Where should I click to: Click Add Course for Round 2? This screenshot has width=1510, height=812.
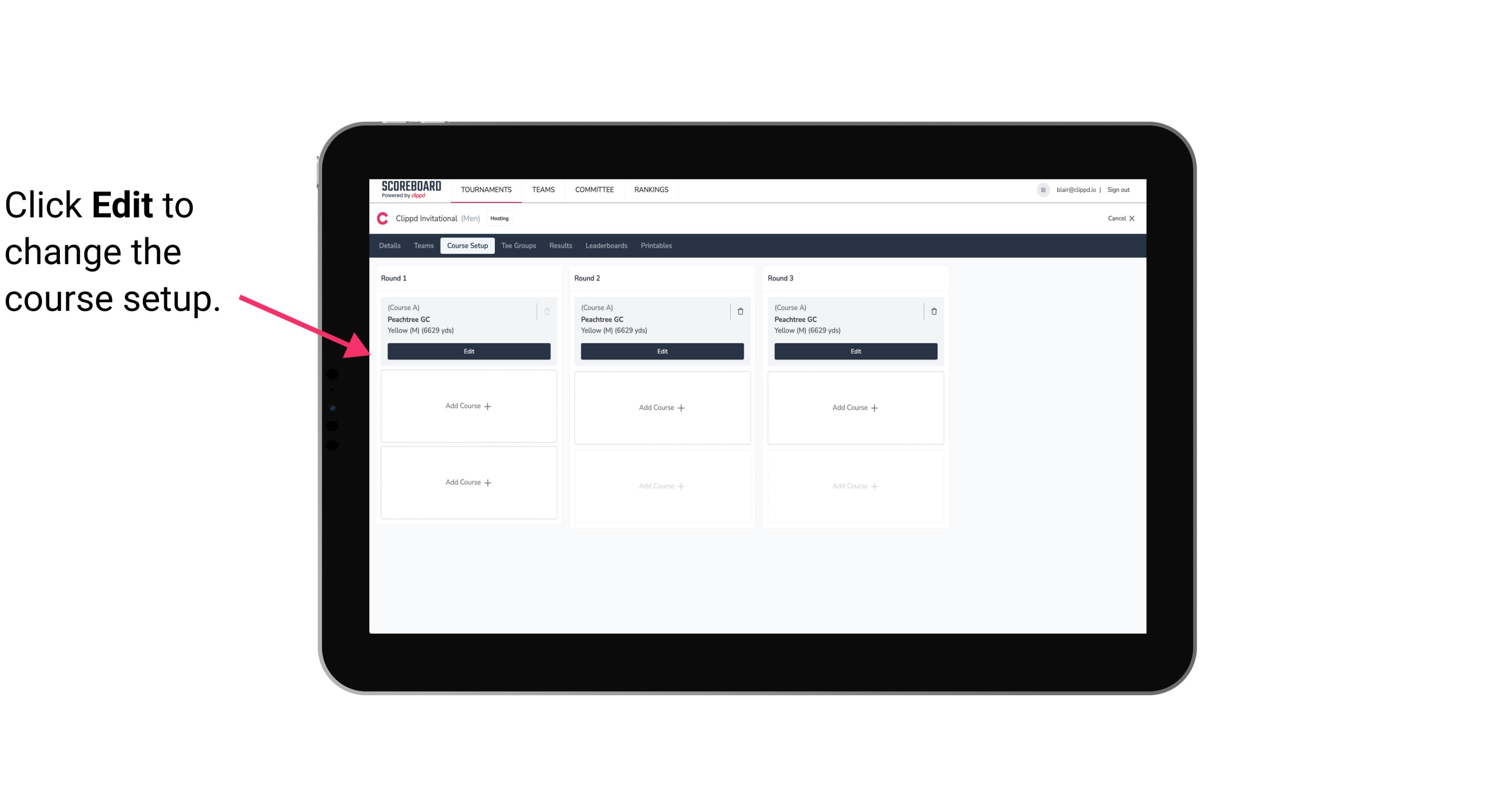661,407
